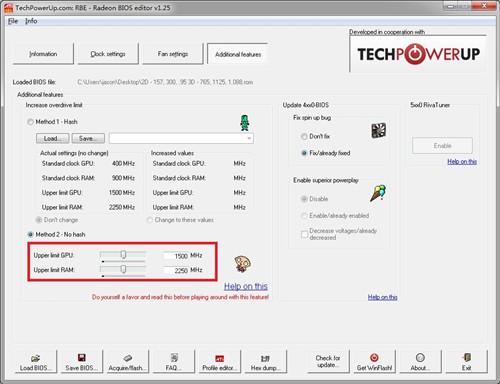The height and width of the screenshot is (384, 500).
Task: Open the About dialog
Action: 420,361
